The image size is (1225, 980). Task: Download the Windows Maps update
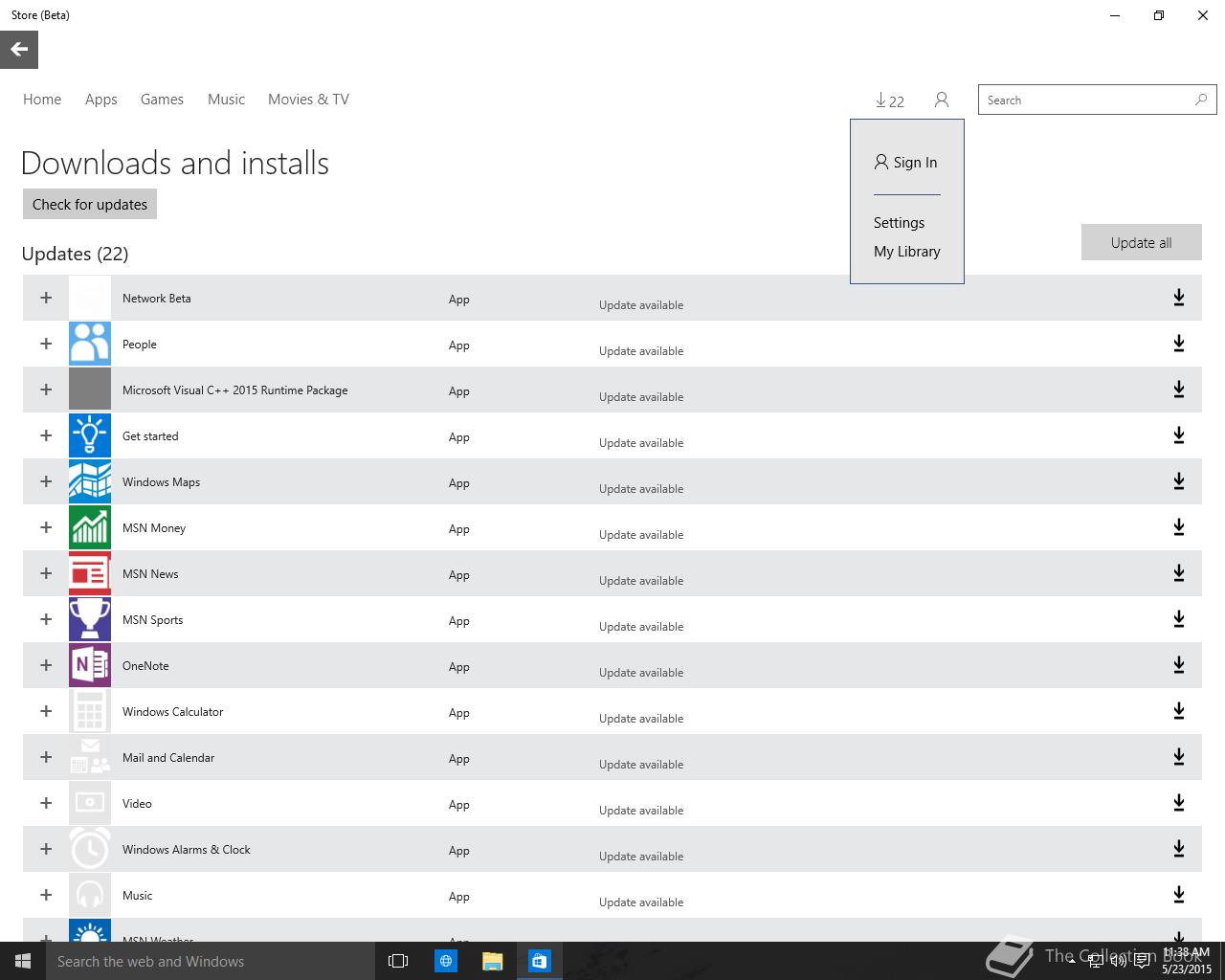point(1179,481)
